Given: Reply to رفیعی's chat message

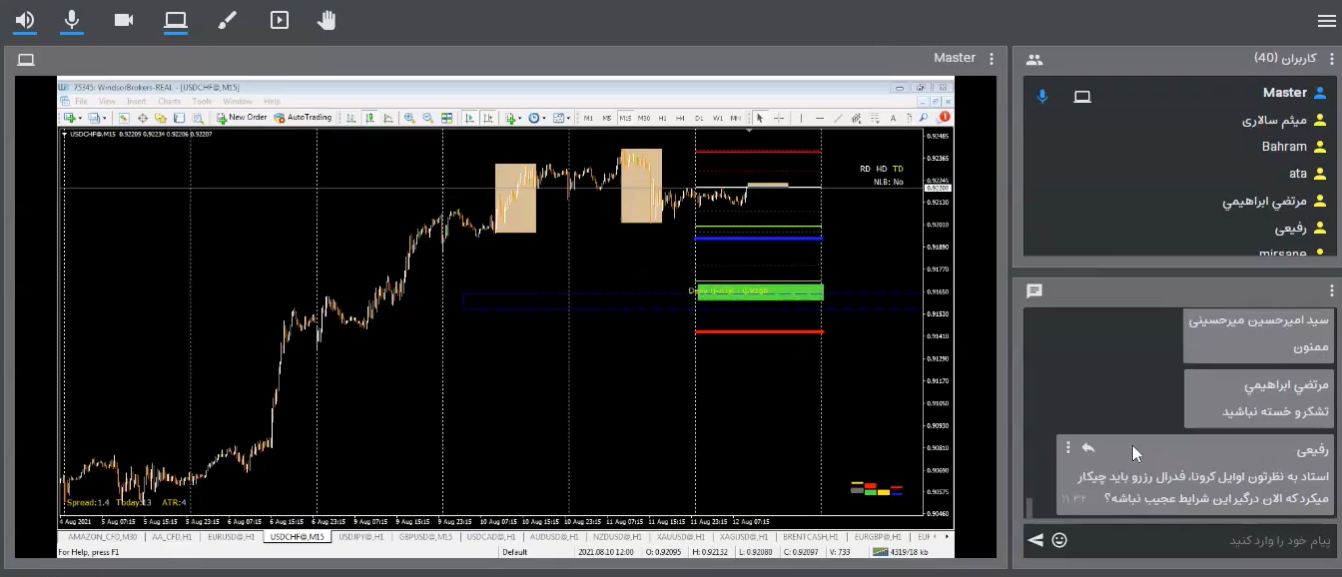Looking at the screenshot, I should point(1088,449).
